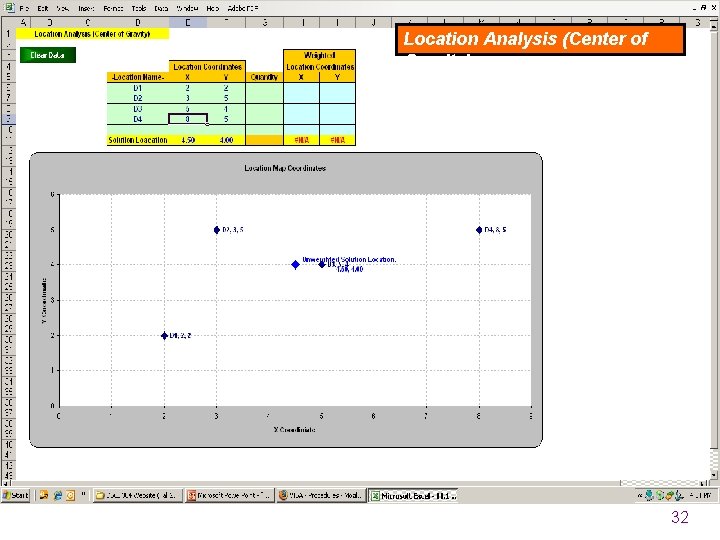This screenshot has height=540, width=720.
Task: Click the third quick launch icon
Action: [70, 495]
